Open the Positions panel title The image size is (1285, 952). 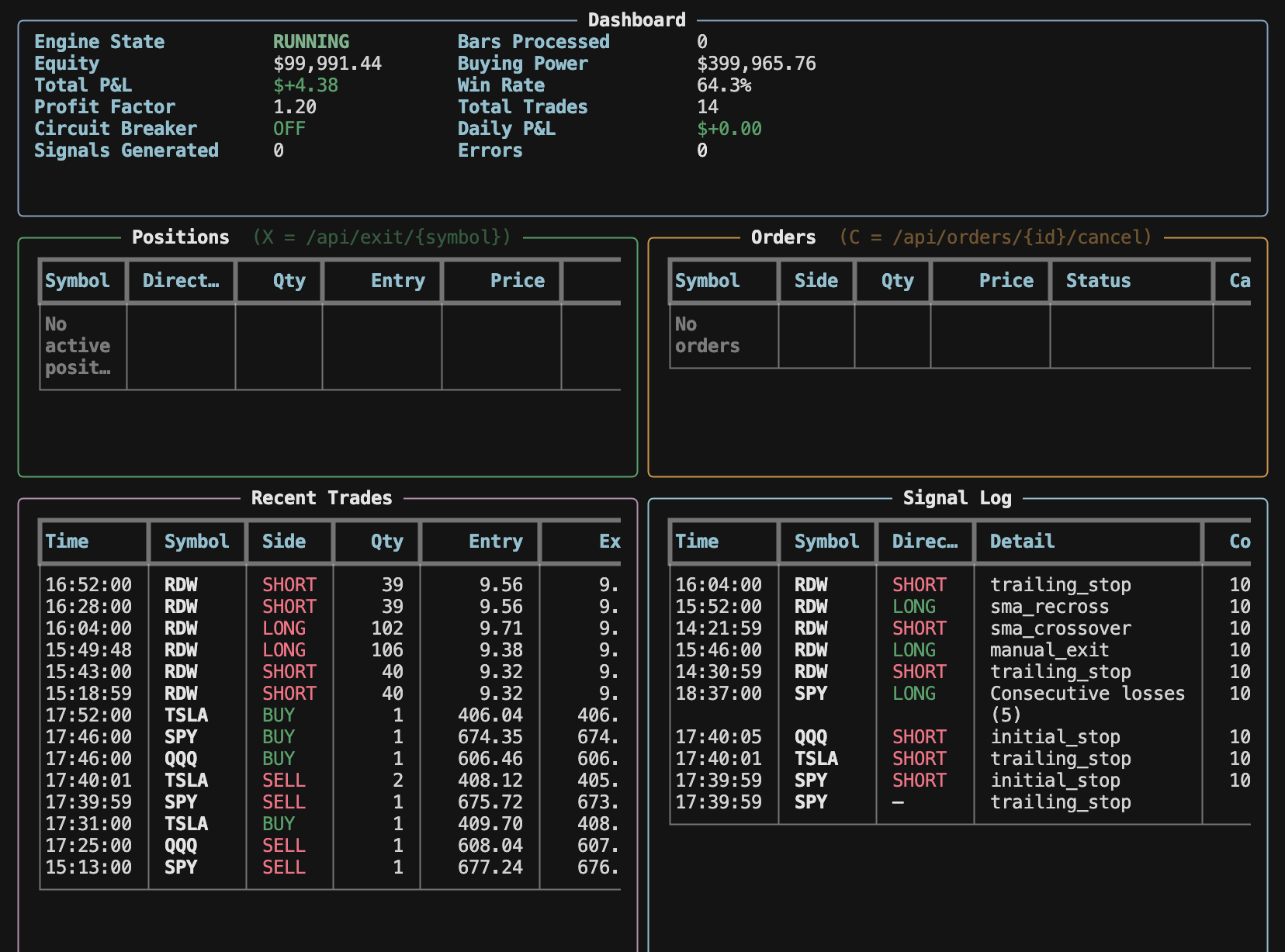[x=180, y=237]
